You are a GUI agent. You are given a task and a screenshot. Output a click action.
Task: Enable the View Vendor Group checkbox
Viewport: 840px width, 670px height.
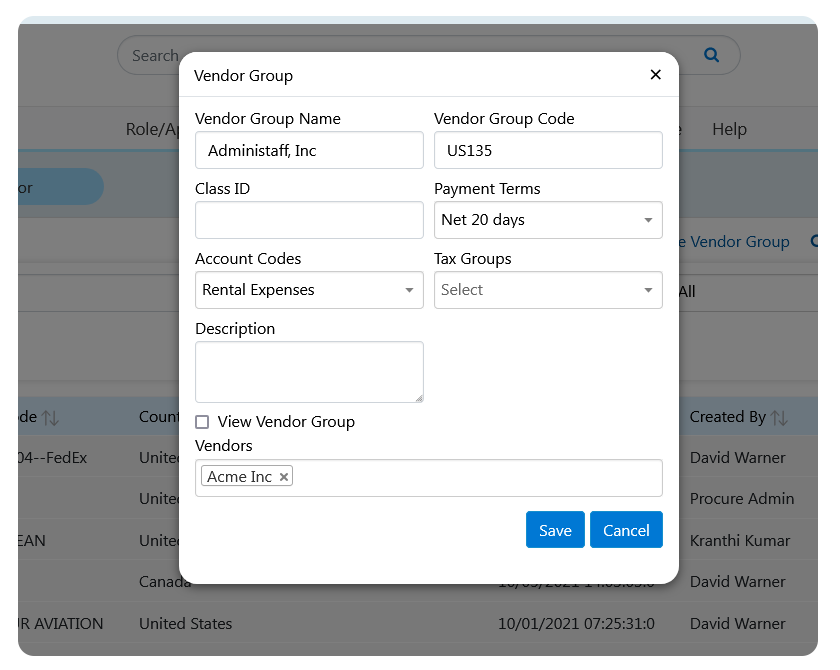point(201,422)
